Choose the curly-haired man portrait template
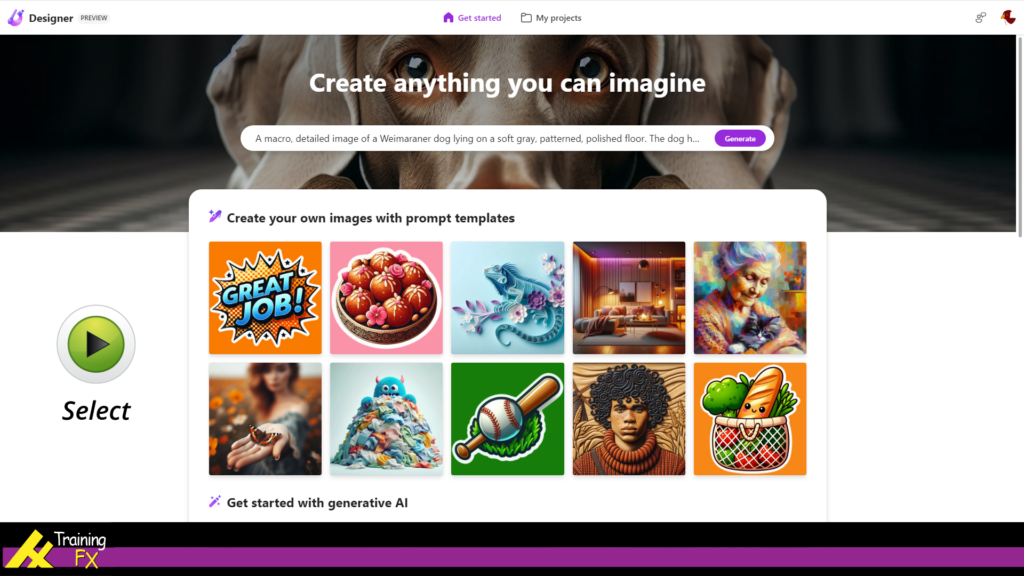1024x576 pixels. [x=629, y=419]
